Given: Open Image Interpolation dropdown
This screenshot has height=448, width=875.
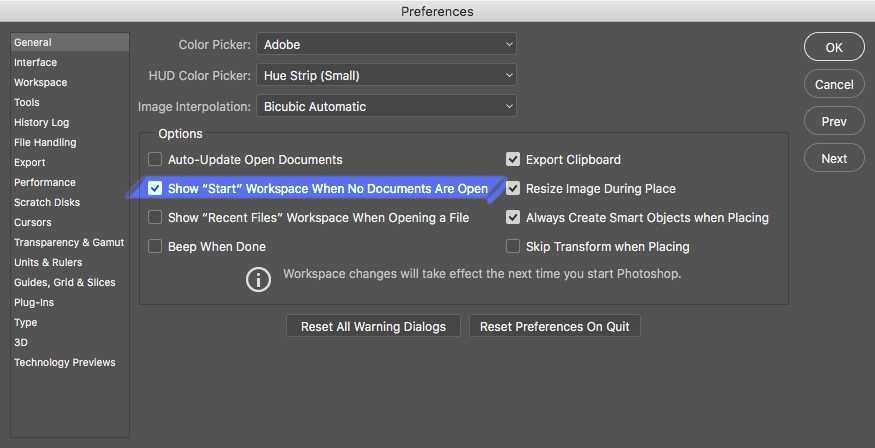Looking at the screenshot, I should pyautogui.click(x=386, y=106).
